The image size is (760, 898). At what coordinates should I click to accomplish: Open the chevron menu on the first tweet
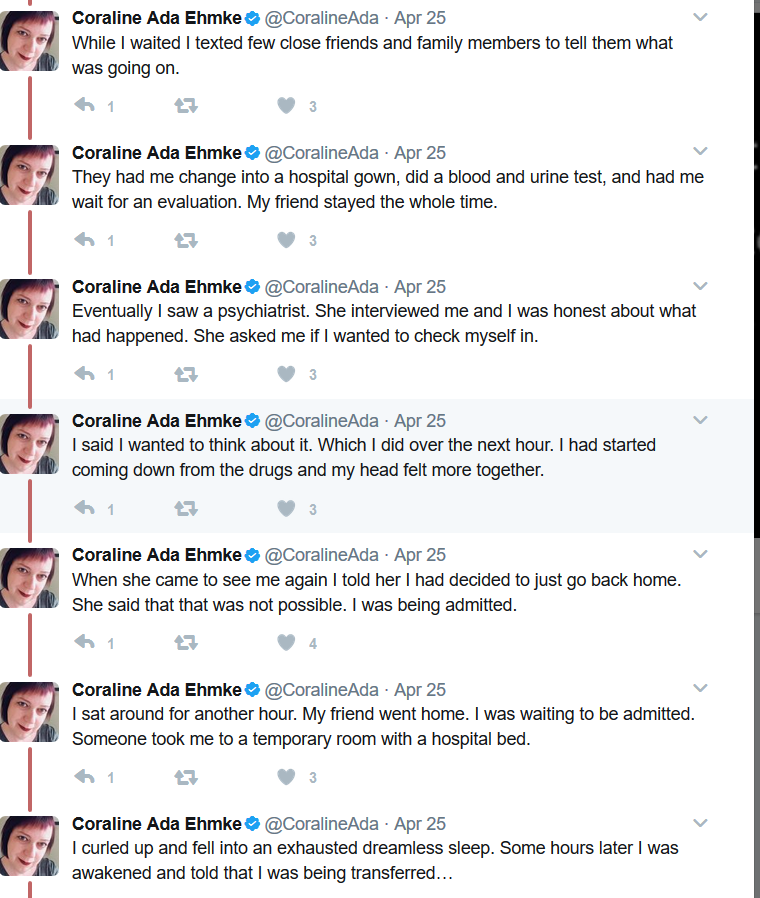point(700,17)
